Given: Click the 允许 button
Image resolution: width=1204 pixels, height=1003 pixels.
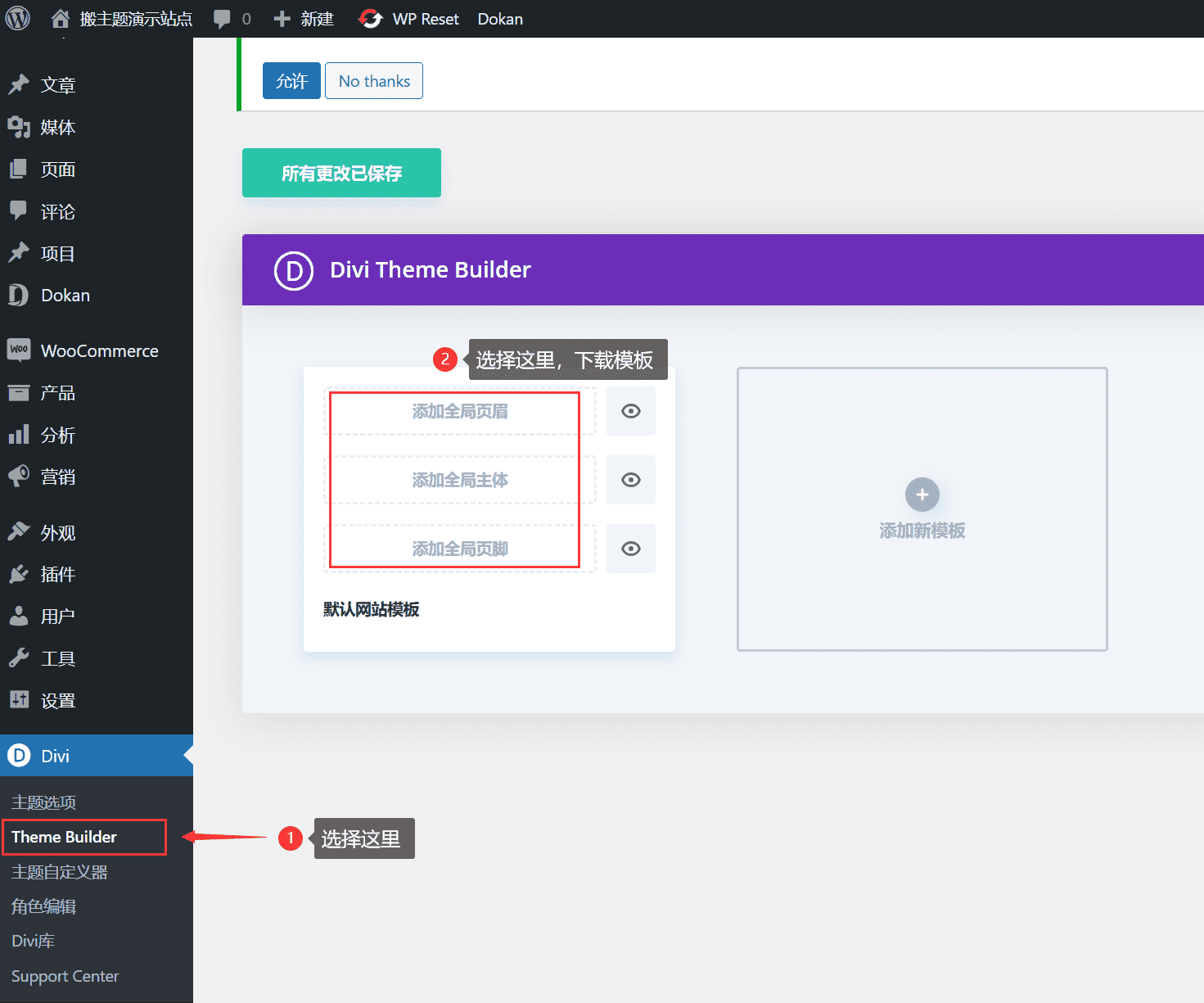Looking at the screenshot, I should [x=291, y=81].
